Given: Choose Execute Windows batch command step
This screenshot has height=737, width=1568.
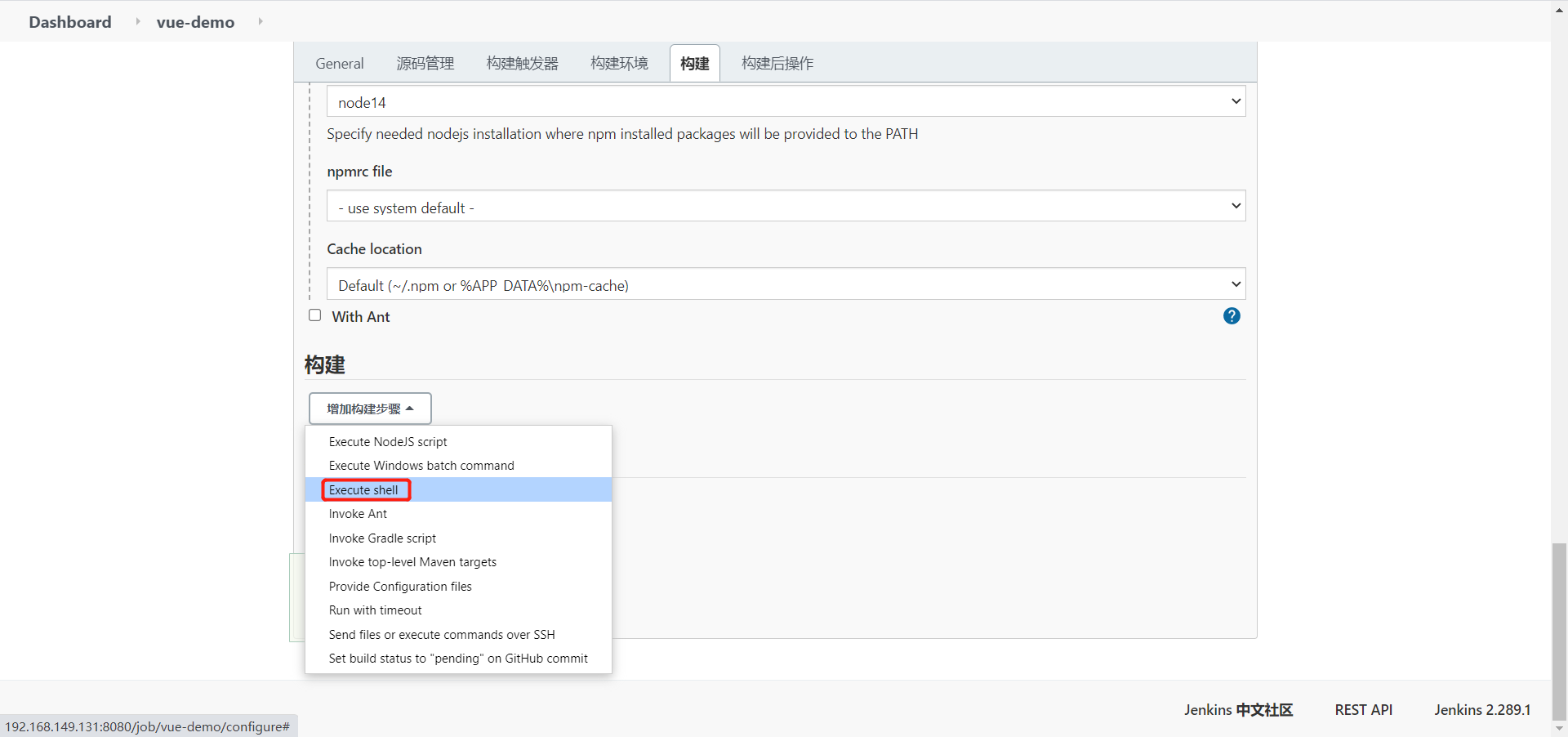Looking at the screenshot, I should [458, 466].
